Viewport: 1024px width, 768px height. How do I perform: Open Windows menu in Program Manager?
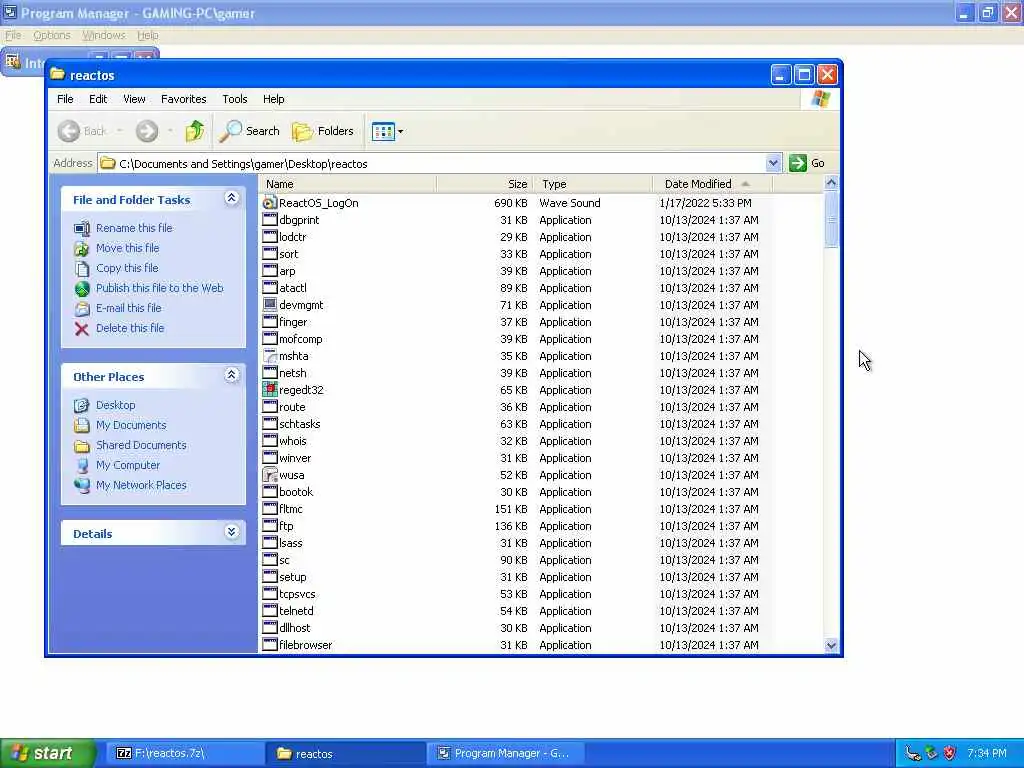(103, 35)
